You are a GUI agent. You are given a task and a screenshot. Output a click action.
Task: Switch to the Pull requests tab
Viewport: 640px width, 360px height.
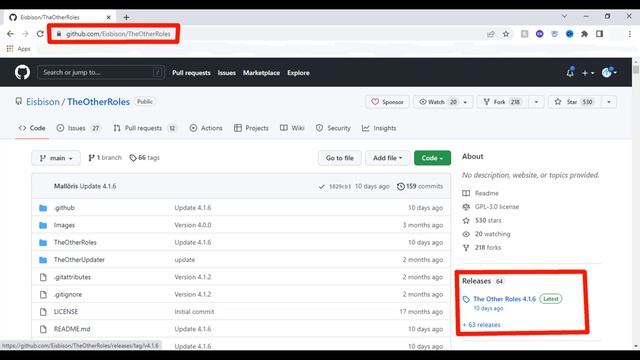click(x=145, y=128)
